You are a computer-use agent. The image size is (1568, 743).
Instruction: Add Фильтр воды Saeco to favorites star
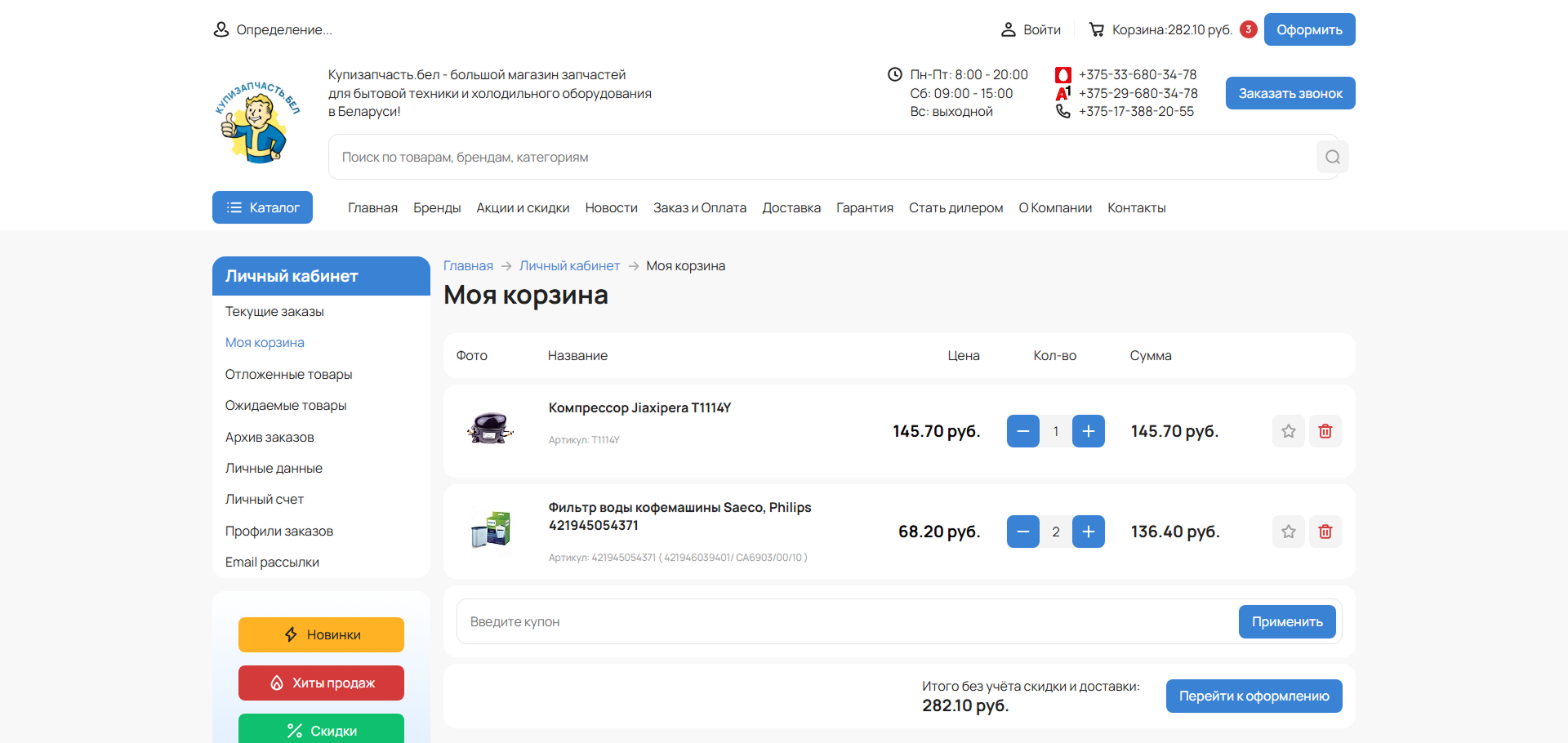[1288, 532]
